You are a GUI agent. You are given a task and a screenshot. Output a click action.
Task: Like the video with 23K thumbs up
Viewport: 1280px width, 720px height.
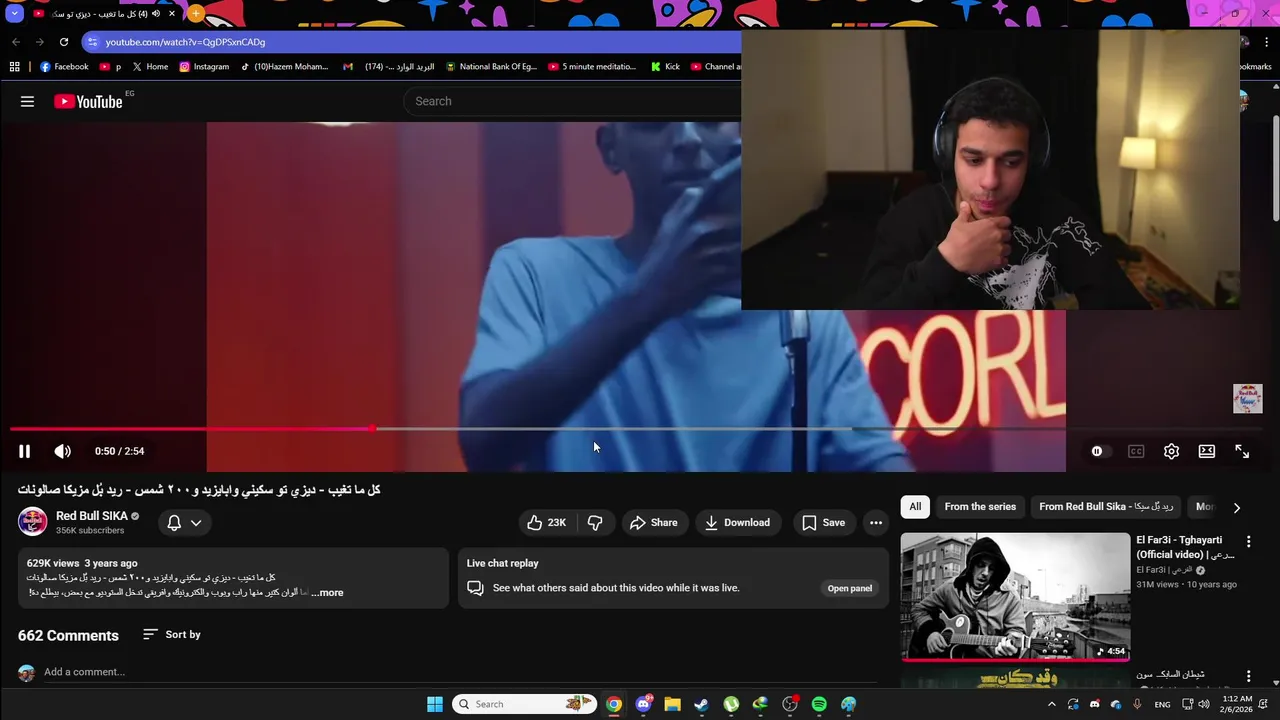pos(547,522)
